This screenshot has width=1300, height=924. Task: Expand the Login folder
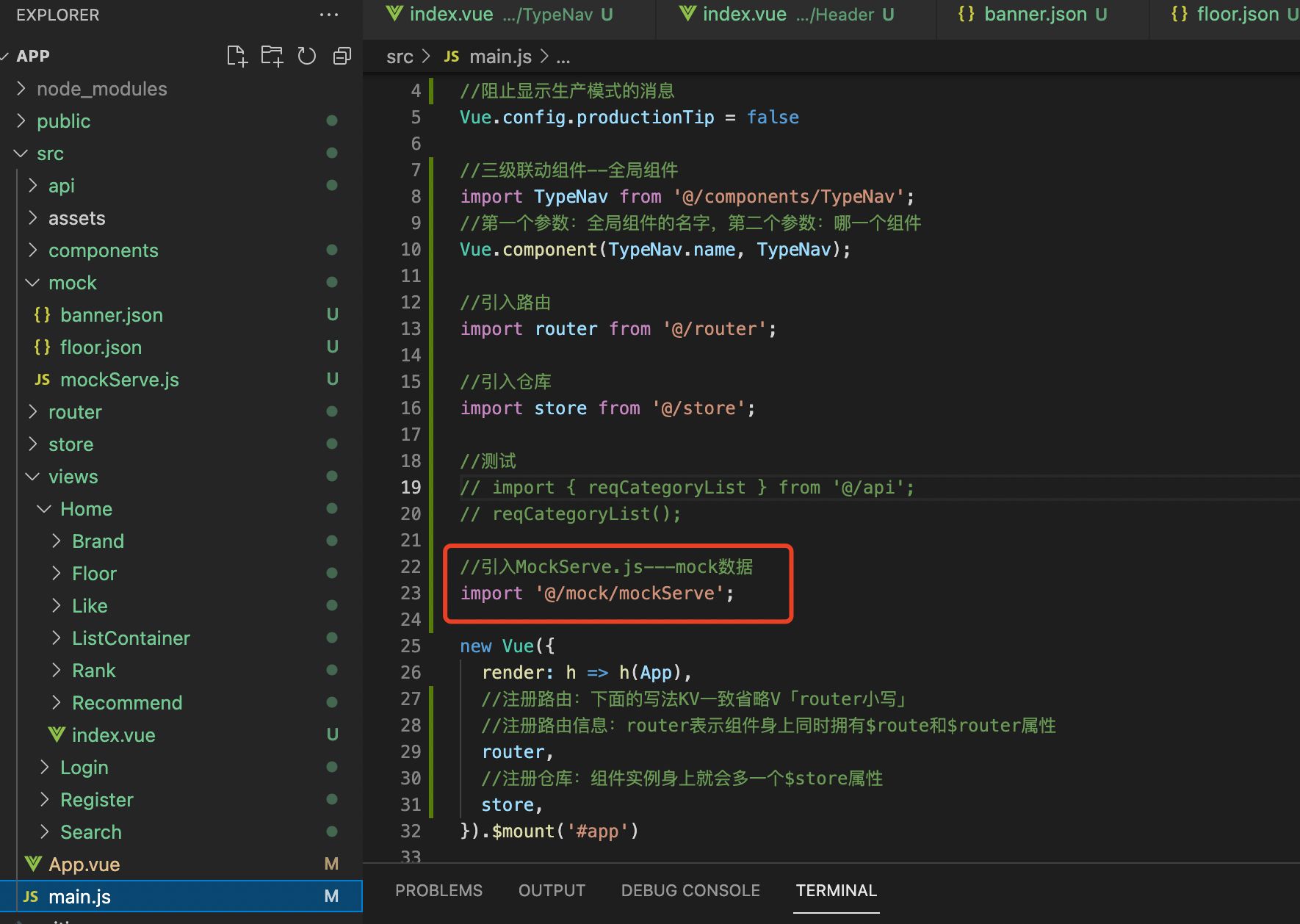click(44, 768)
